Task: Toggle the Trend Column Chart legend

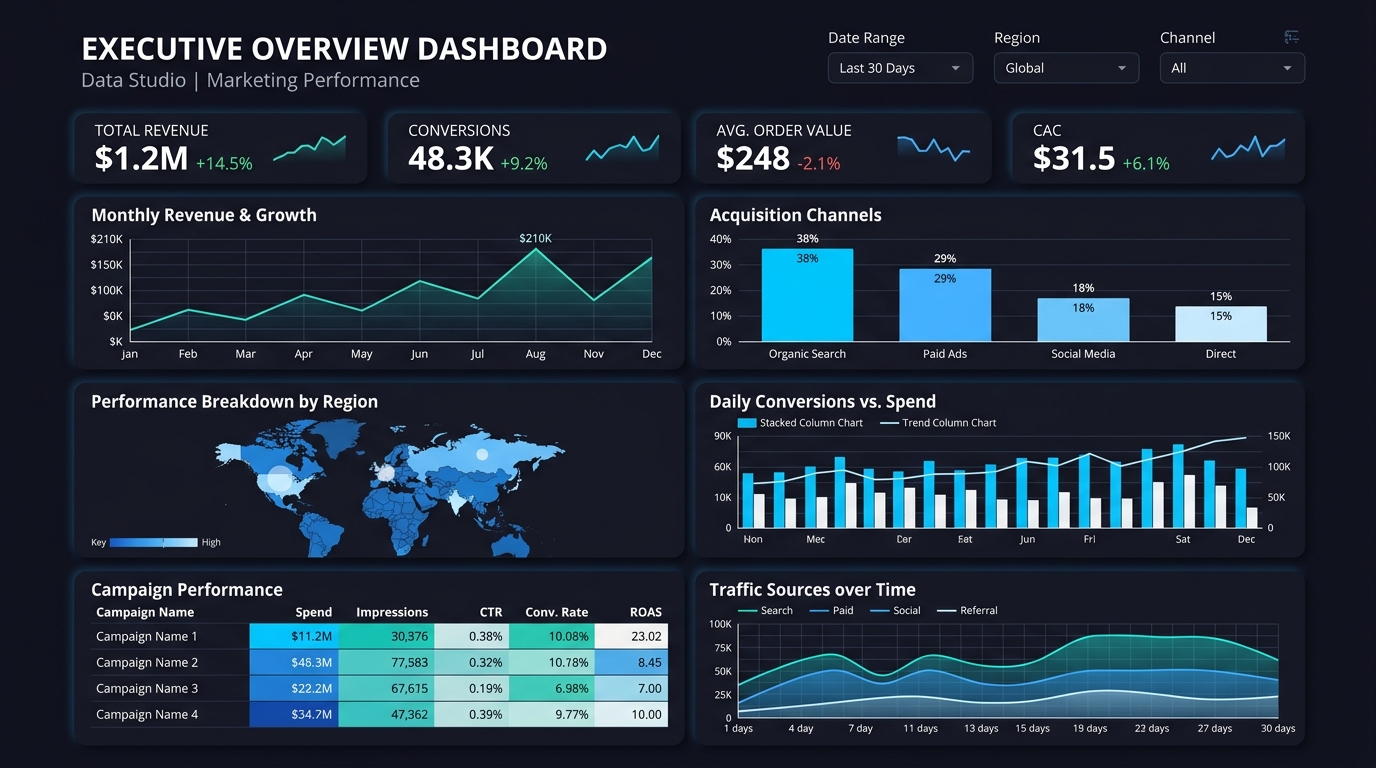Action: (x=938, y=423)
